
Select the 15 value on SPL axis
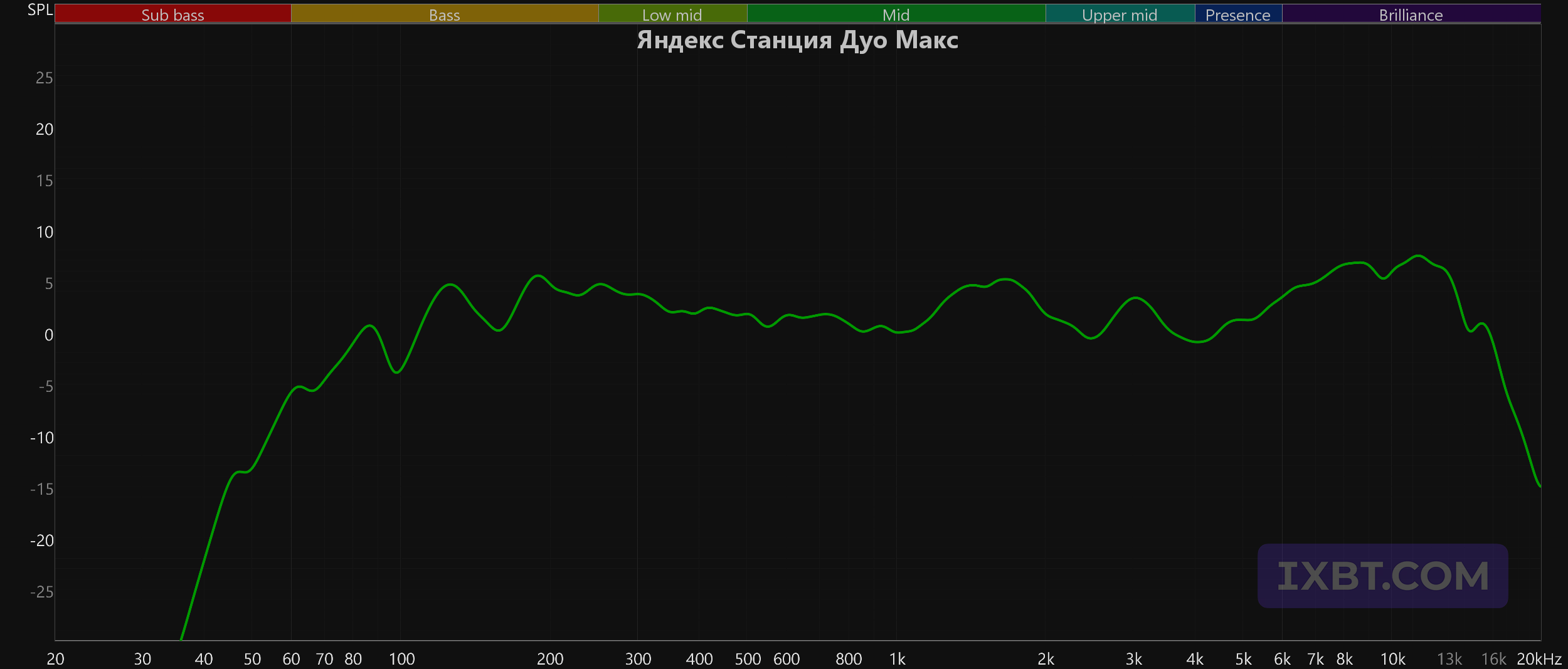(45, 181)
